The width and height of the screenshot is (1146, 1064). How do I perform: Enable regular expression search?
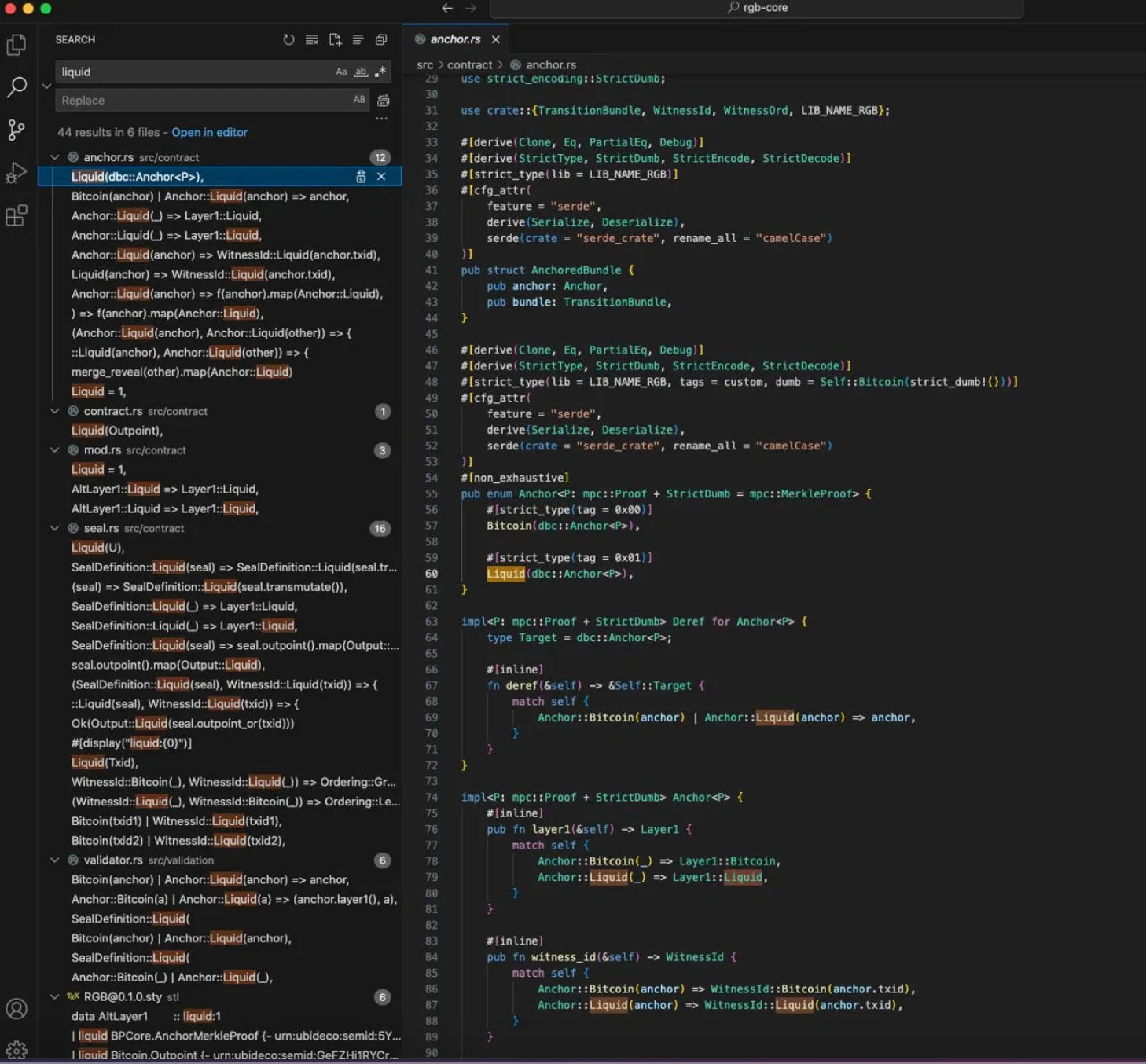(x=380, y=72)
